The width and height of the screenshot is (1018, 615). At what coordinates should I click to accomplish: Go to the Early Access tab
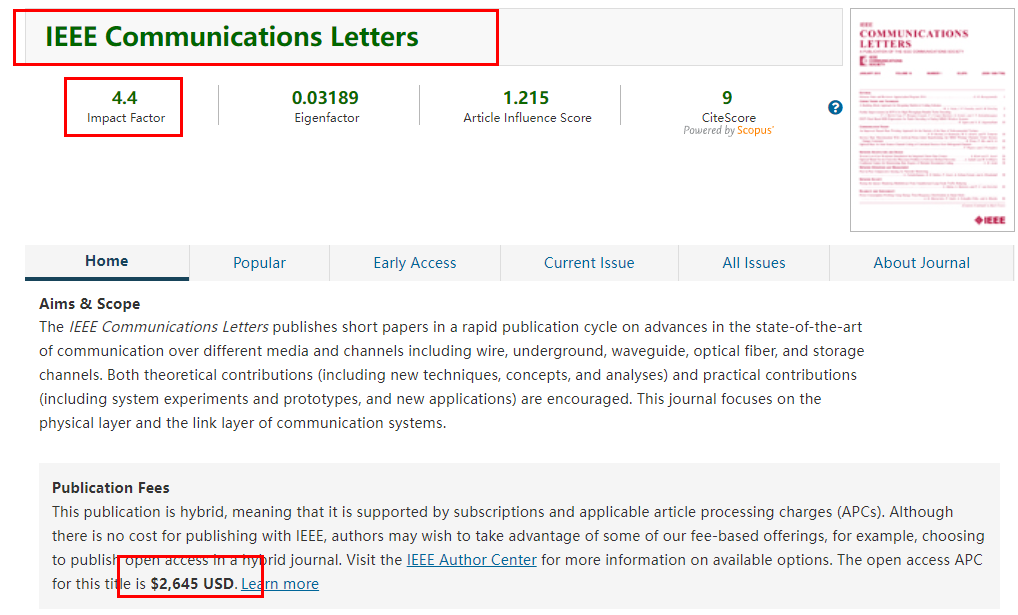(x=414, y=263)
